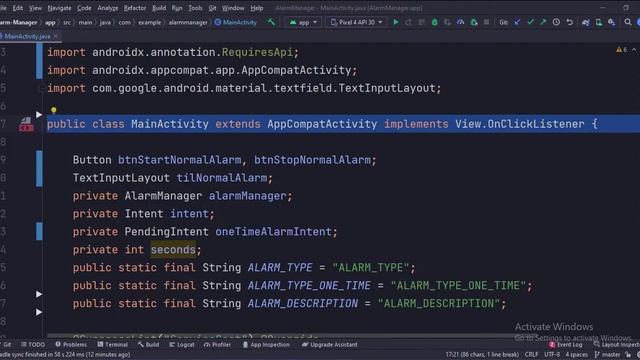Open the App Inspection tool window
Image resolution: width=640 pixels, height=360 pixels.
point(266,344)
